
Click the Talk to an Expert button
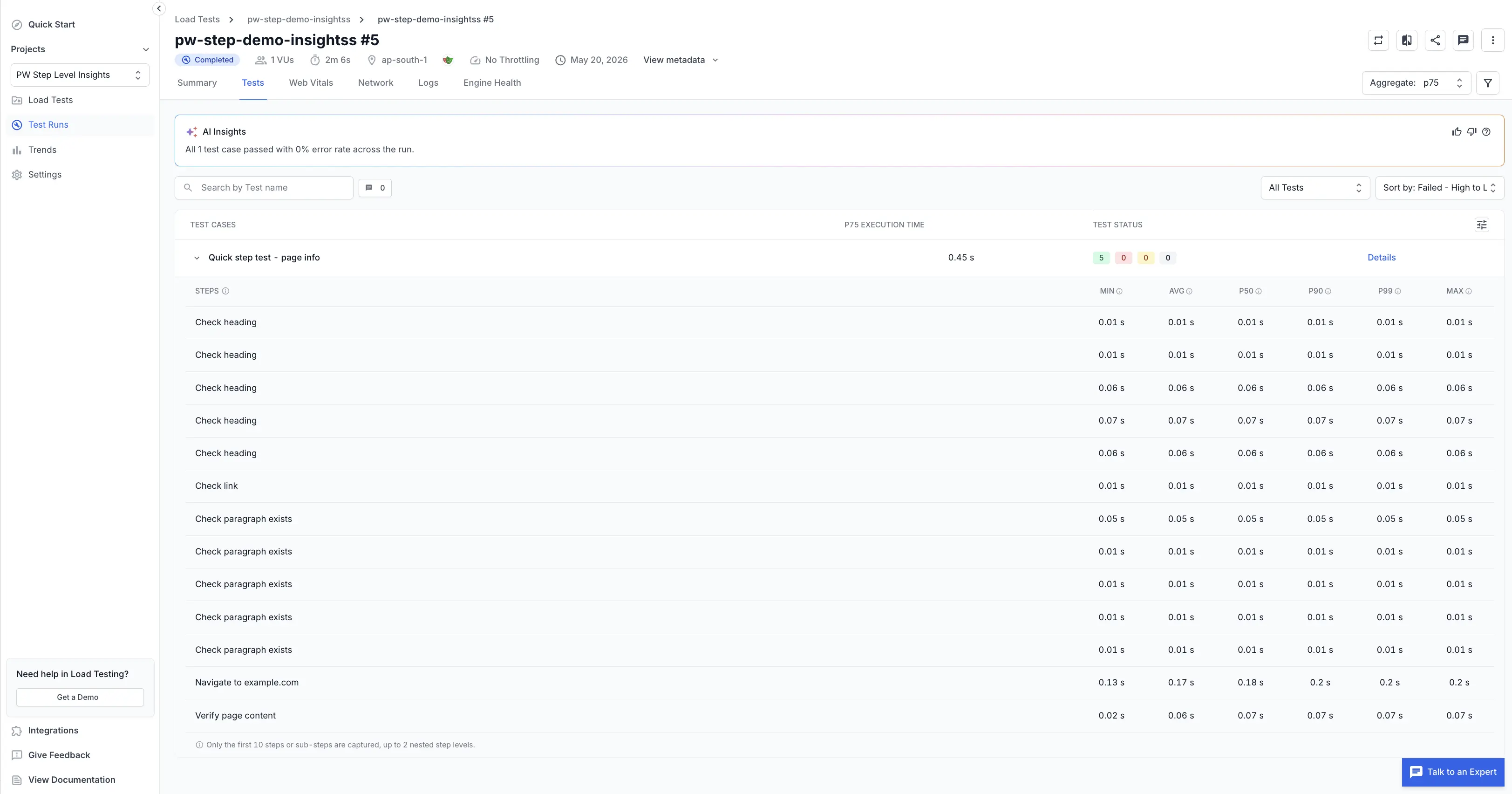pos(1453,772)
